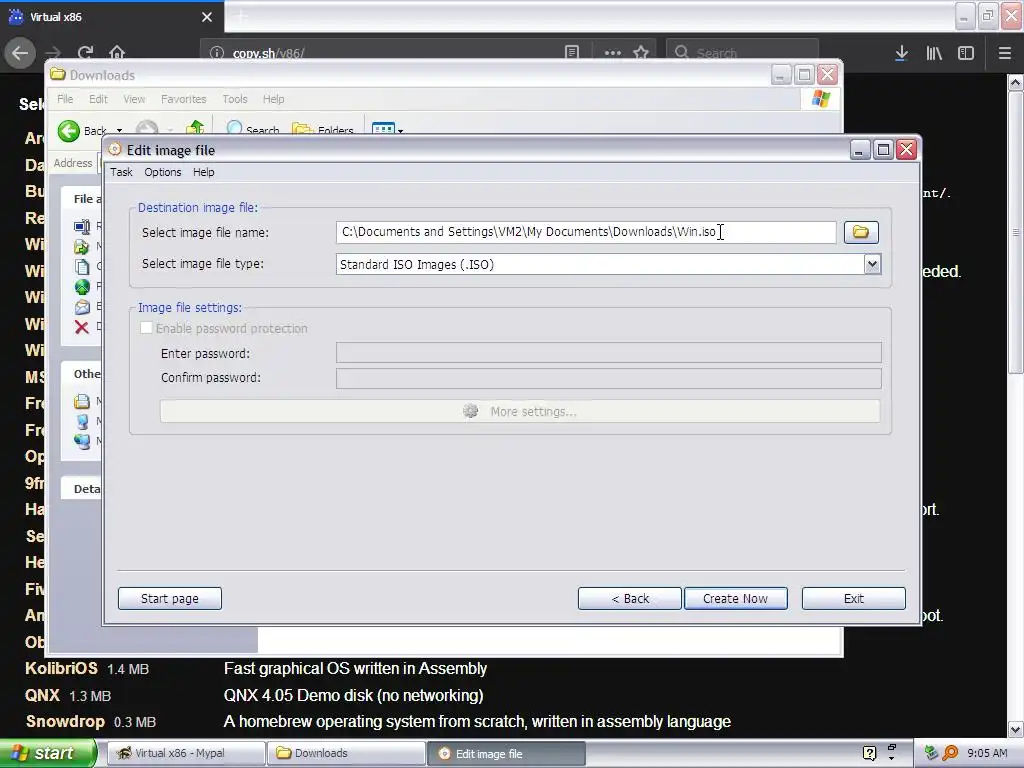Close the Virtual x86 browser tab

(207, 17)
